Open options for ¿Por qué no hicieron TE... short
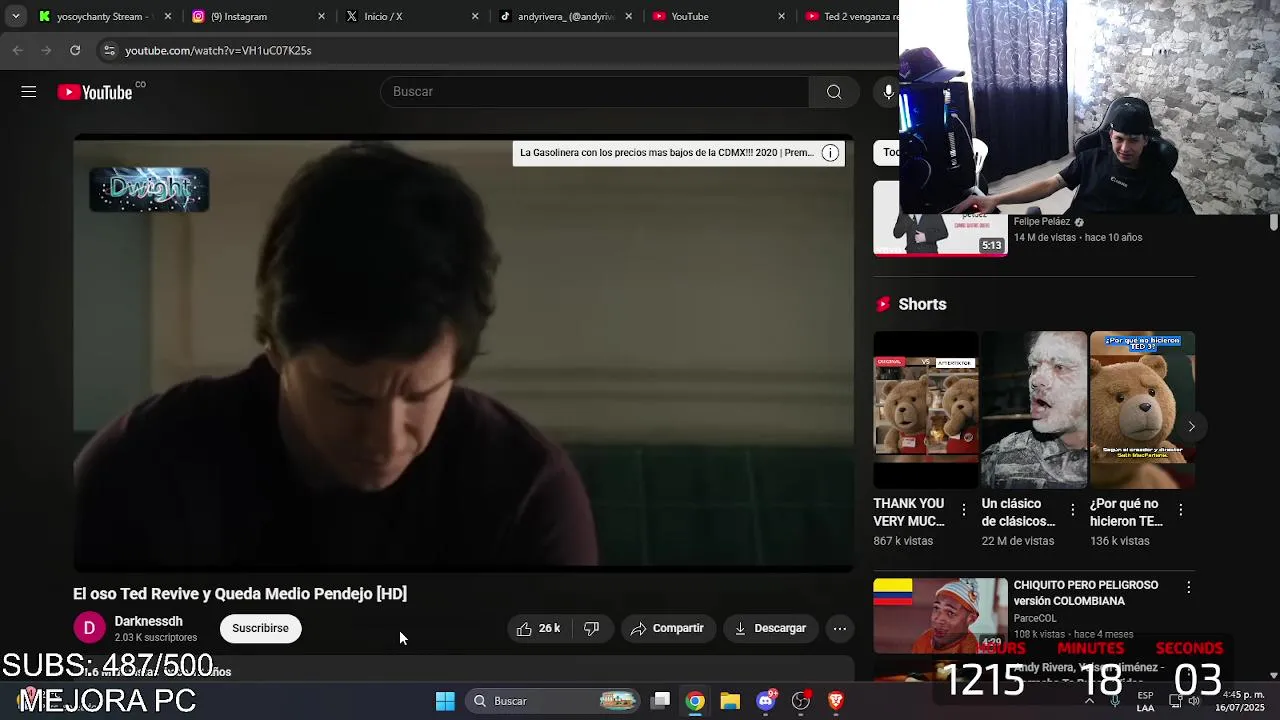 pyautogui.click(x=1180, y=510)
